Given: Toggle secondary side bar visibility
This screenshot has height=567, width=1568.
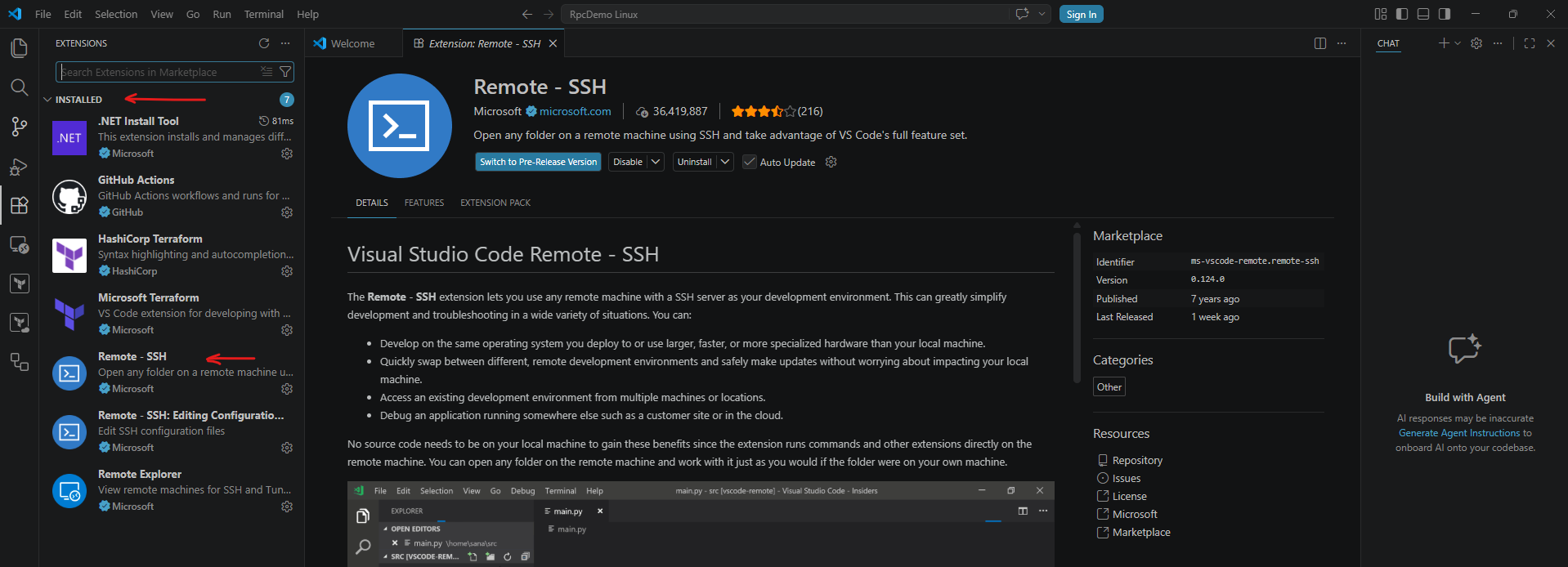Looking at the screenshot, I should pyautogui.click(x=1445, y=14).
